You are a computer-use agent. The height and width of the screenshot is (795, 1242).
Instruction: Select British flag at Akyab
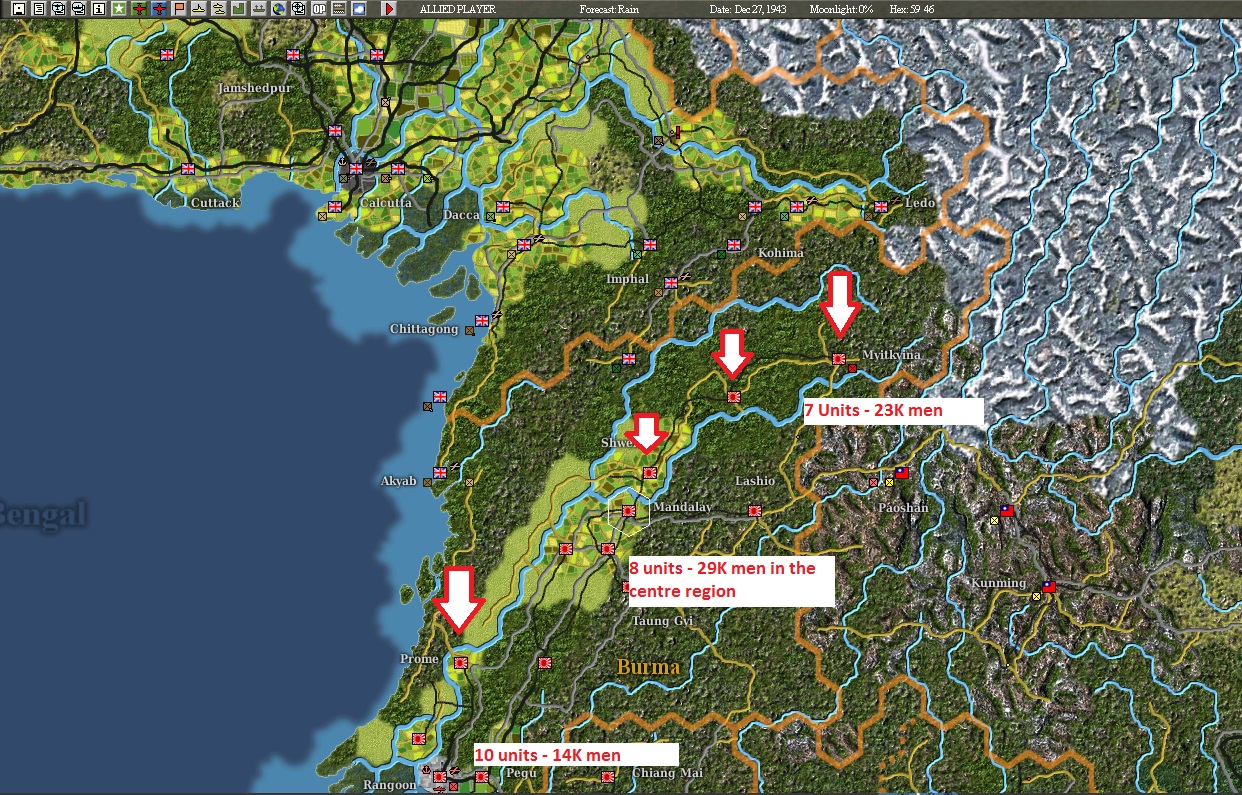coord(439,472)
